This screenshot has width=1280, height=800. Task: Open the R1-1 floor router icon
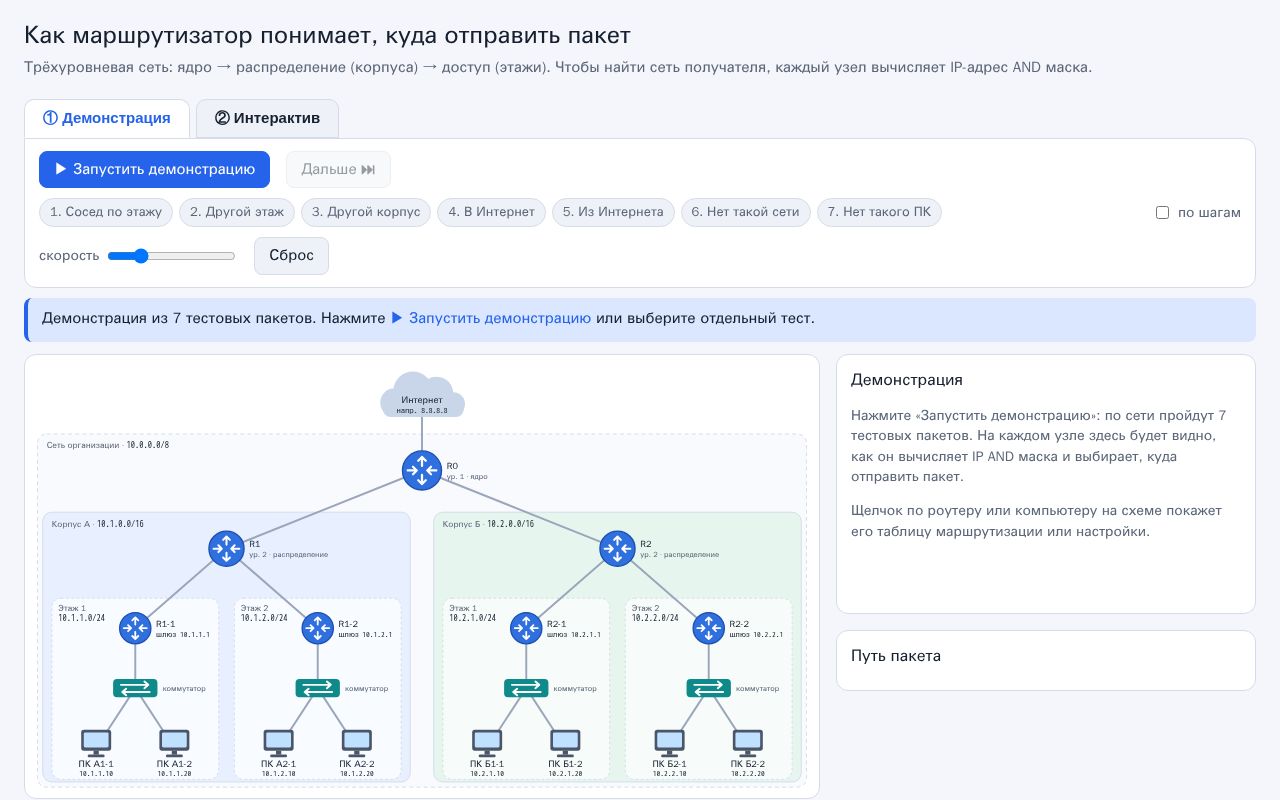click(x=135, y=628)
